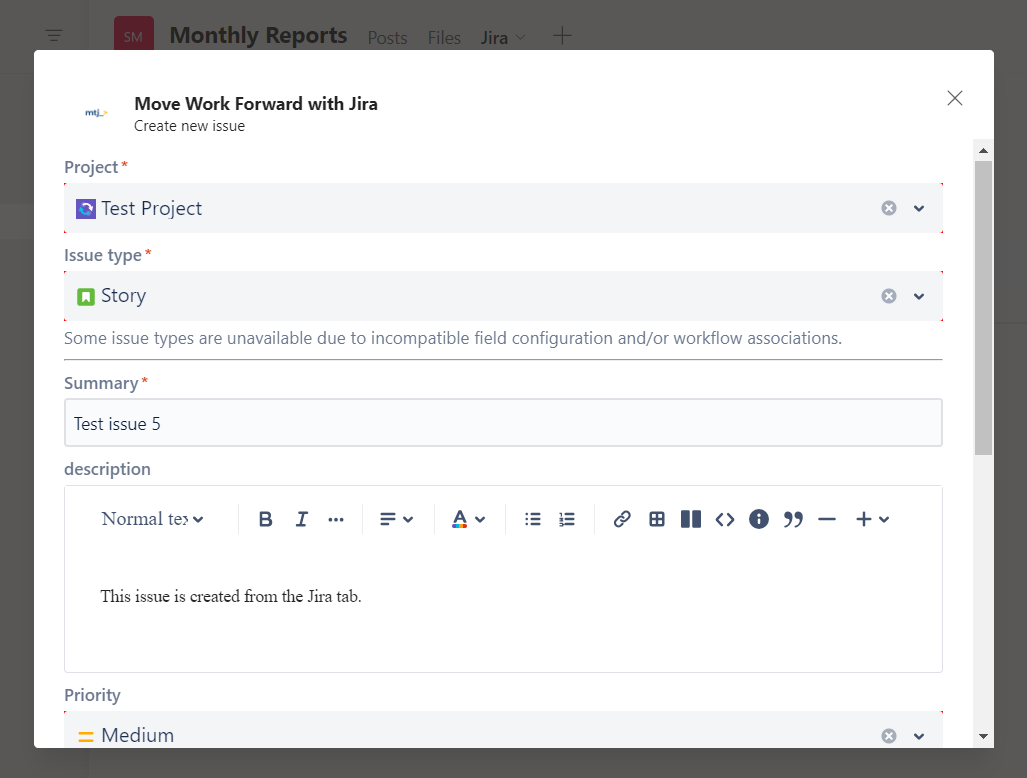Add an info panel to description
The height and width of the screenshot is (778, 1027).
click(x=759, y=519)
